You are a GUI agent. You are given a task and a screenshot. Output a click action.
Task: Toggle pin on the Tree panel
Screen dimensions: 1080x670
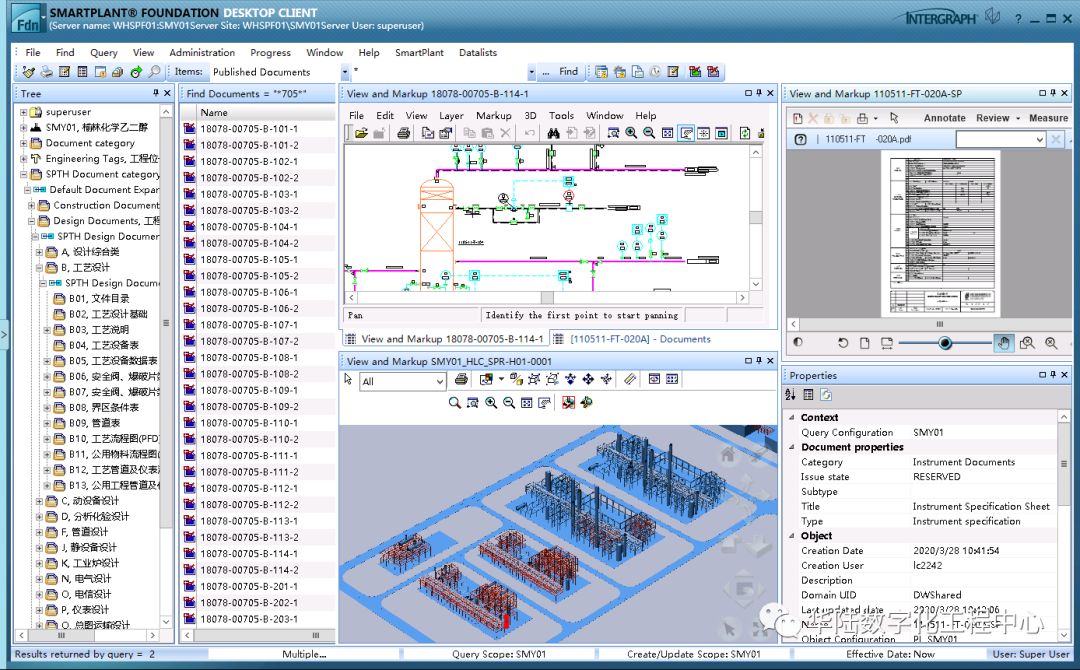[x=155, y=94]
